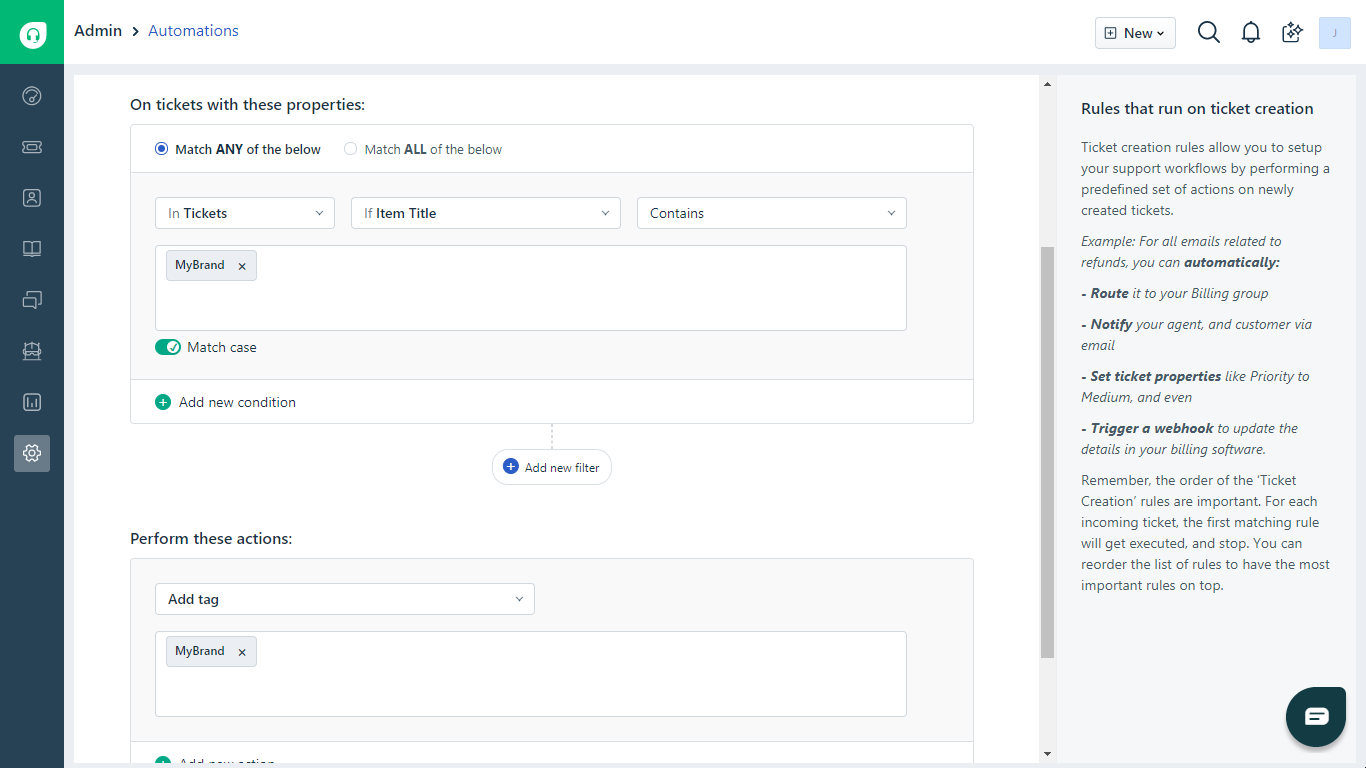Viewport: 1366px width, 768px height.
Task: Open the New dropdown button
Action: pyautogui.click(x=1135, y=33)
